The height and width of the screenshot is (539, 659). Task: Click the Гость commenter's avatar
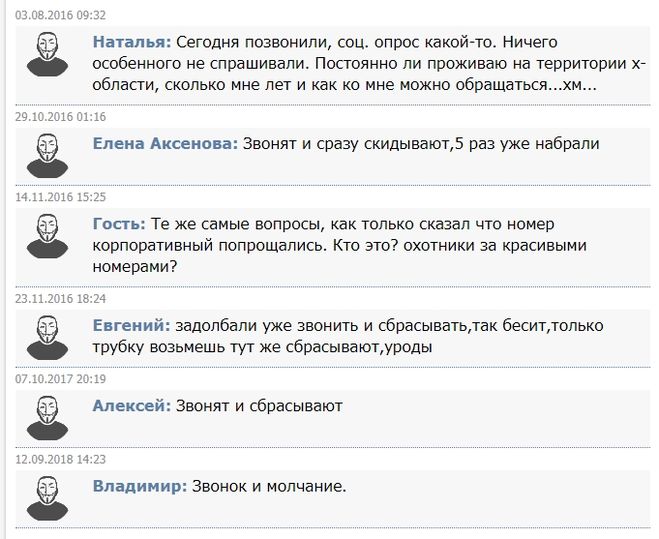45,234
